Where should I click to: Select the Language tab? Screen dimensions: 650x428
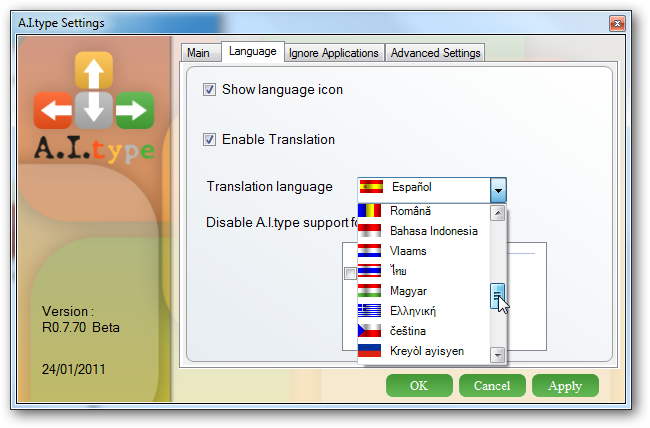coord(252,51)
